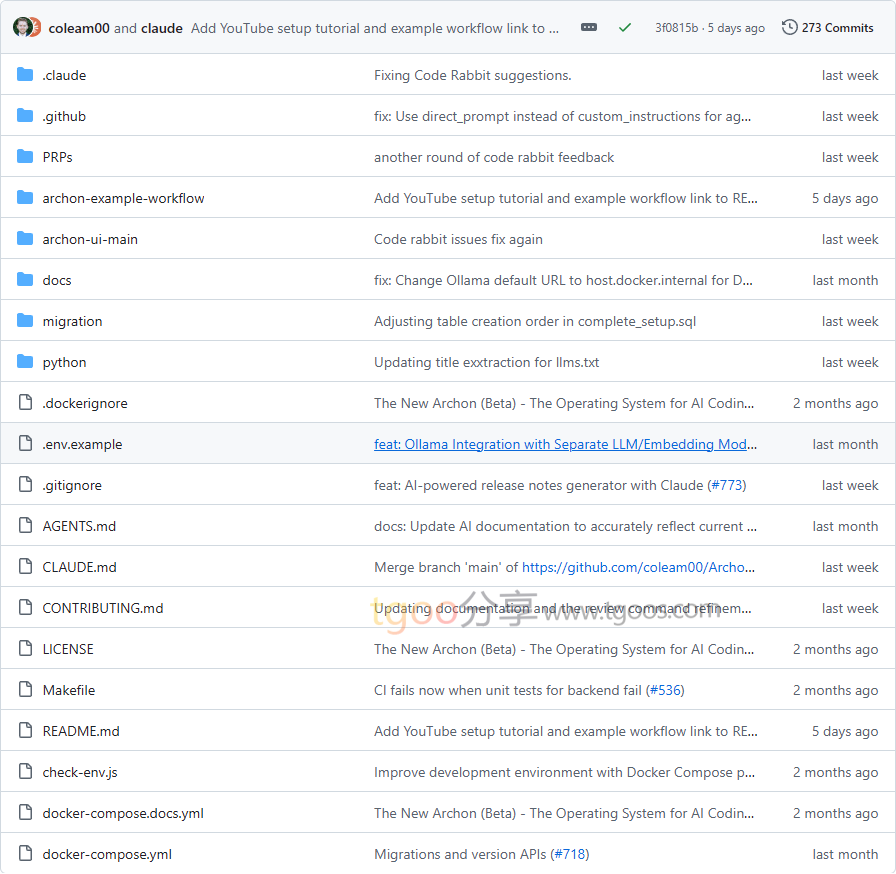
Task: Open the README.md file
Action: [81, 731]
